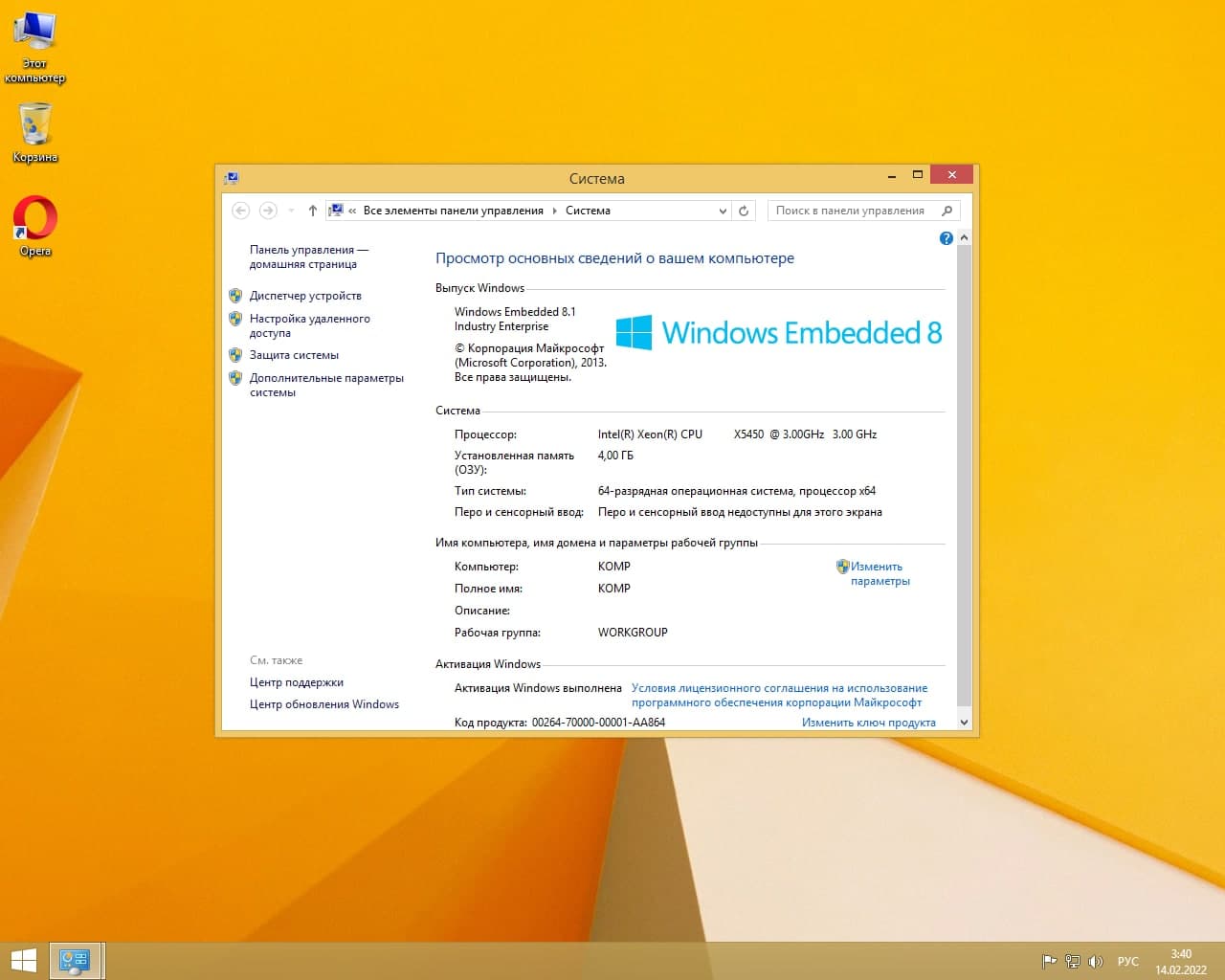
Task: Switch input language via РУС indicator
Action: point(1128,962)
